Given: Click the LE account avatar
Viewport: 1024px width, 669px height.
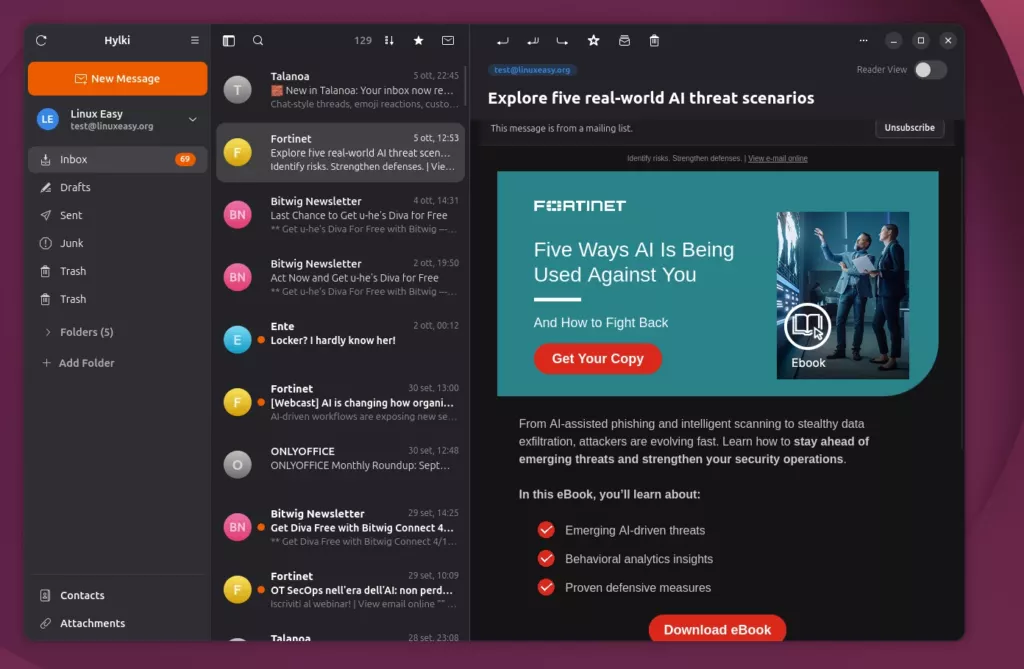Looking at the screenshot, I should click(48, 120).
